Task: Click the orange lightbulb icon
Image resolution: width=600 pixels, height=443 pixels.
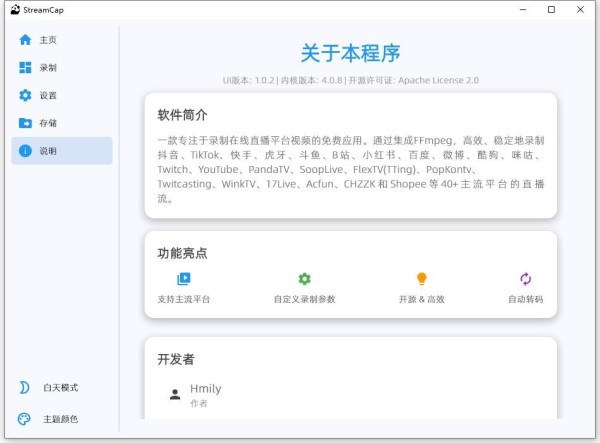Action: coord(422,279)
